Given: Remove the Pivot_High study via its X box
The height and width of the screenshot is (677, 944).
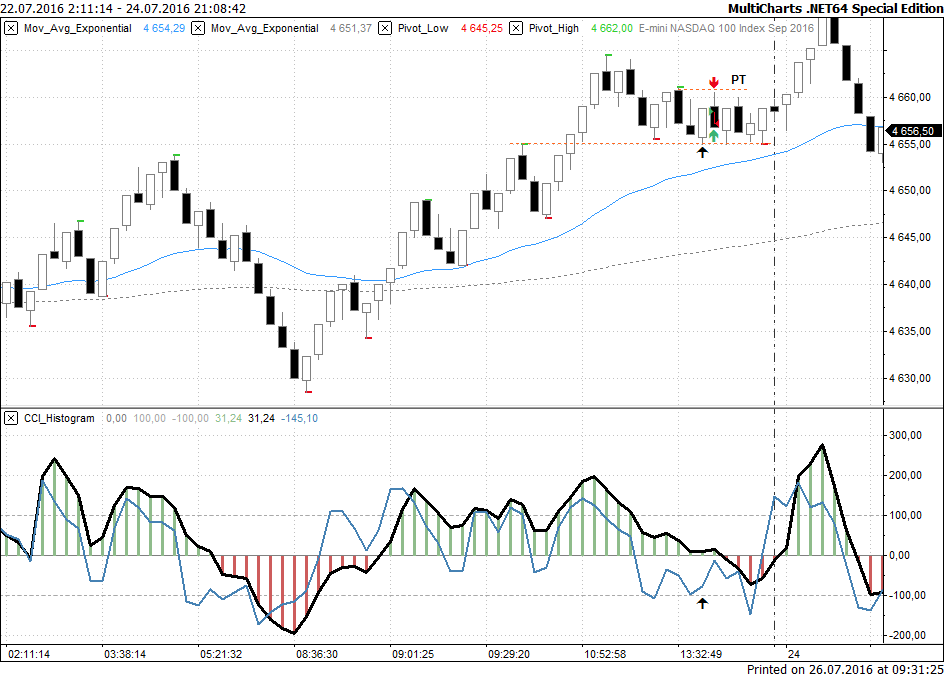Looking at the screenshot, I should (x=516, y=28).
